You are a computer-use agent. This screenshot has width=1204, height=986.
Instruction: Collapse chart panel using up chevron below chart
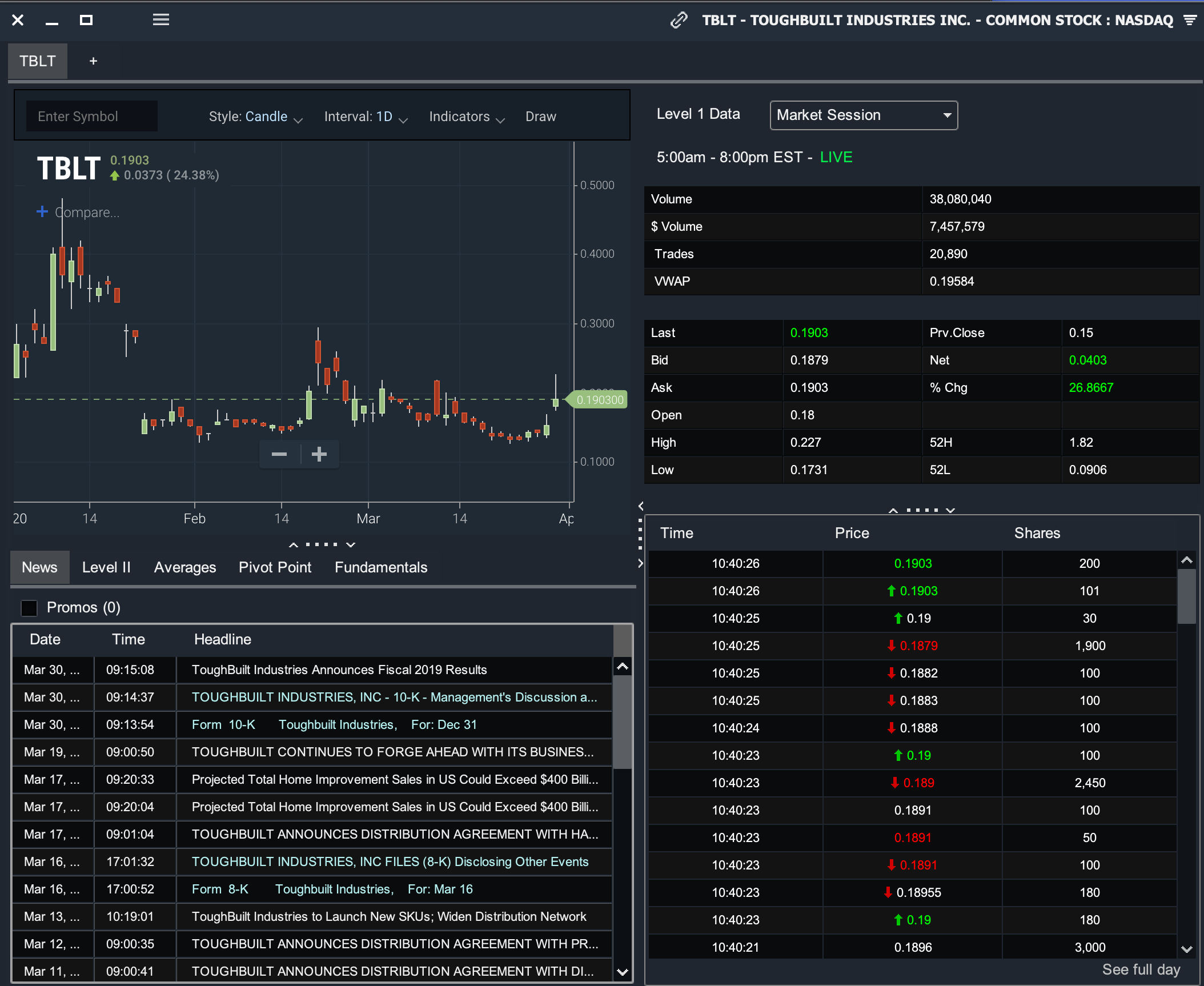pos(294,545)
